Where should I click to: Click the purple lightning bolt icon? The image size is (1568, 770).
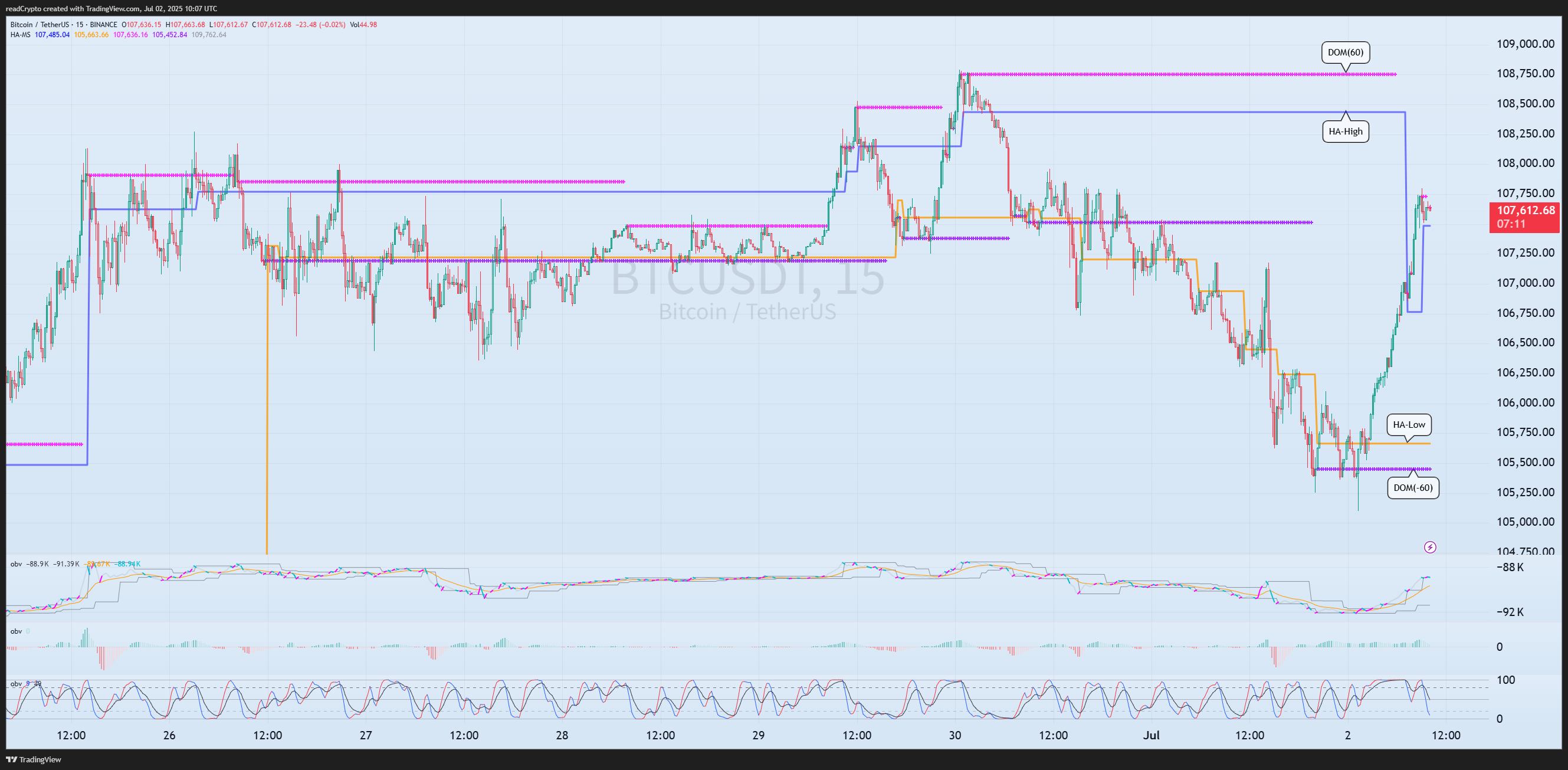(1430, 547)
